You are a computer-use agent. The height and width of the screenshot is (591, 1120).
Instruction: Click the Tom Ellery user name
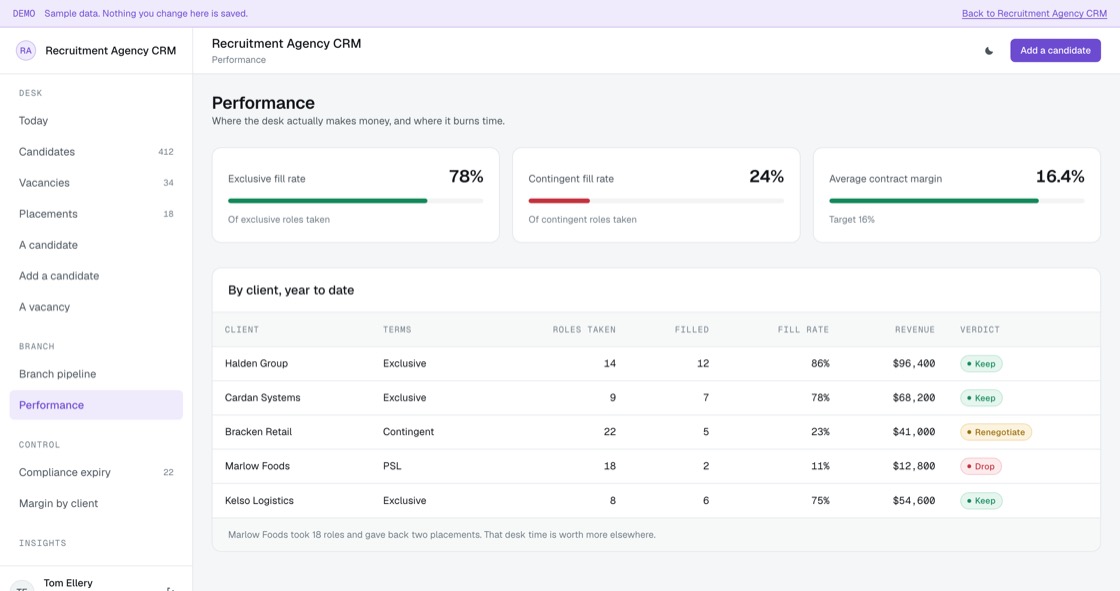click(68, 583)
